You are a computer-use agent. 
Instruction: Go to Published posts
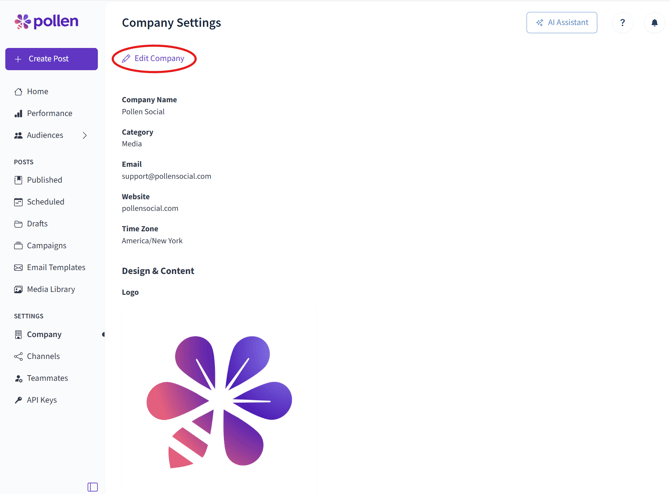click(44, 180)
